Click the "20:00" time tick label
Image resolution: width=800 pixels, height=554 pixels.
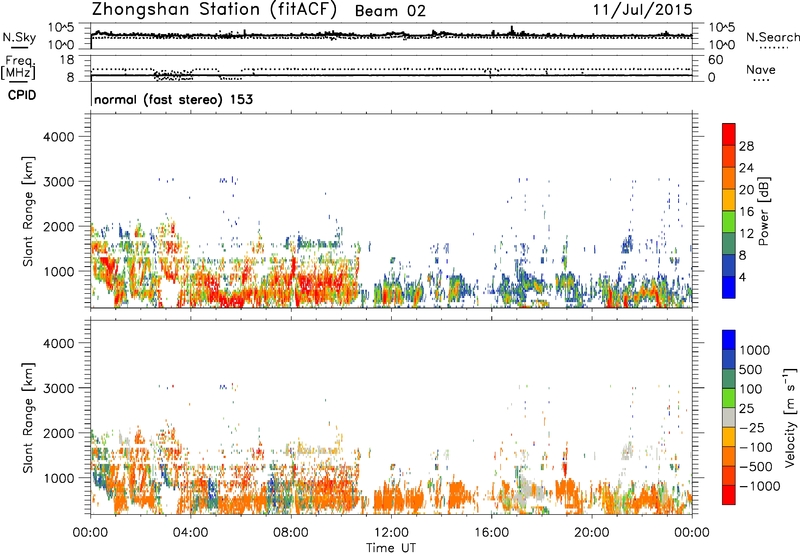click(591, 533)
